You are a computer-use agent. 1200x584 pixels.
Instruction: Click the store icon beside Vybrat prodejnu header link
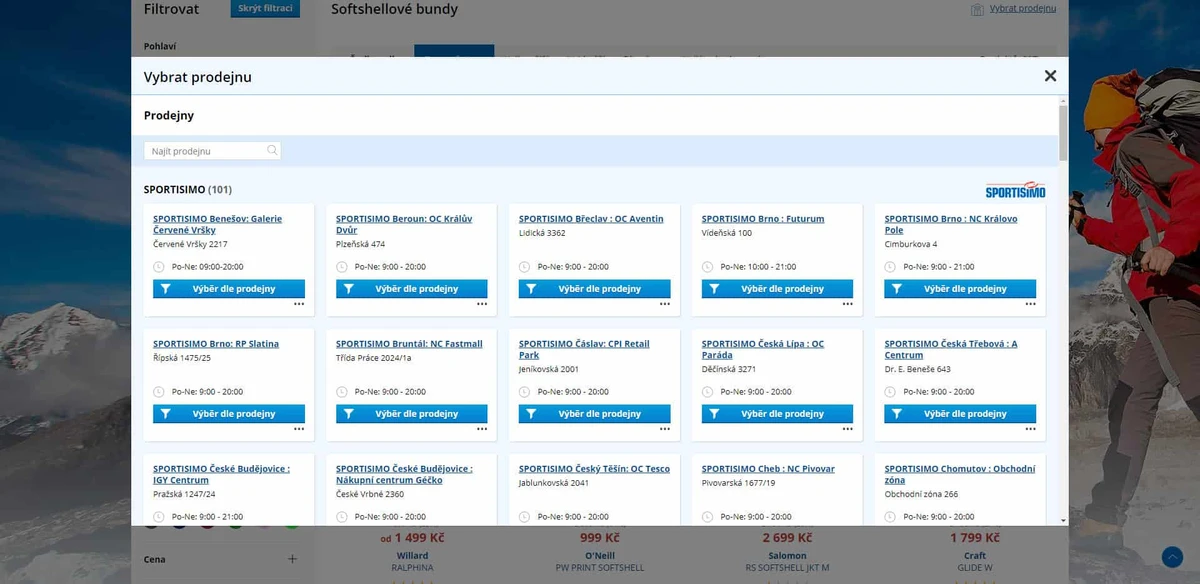[978, 9]
